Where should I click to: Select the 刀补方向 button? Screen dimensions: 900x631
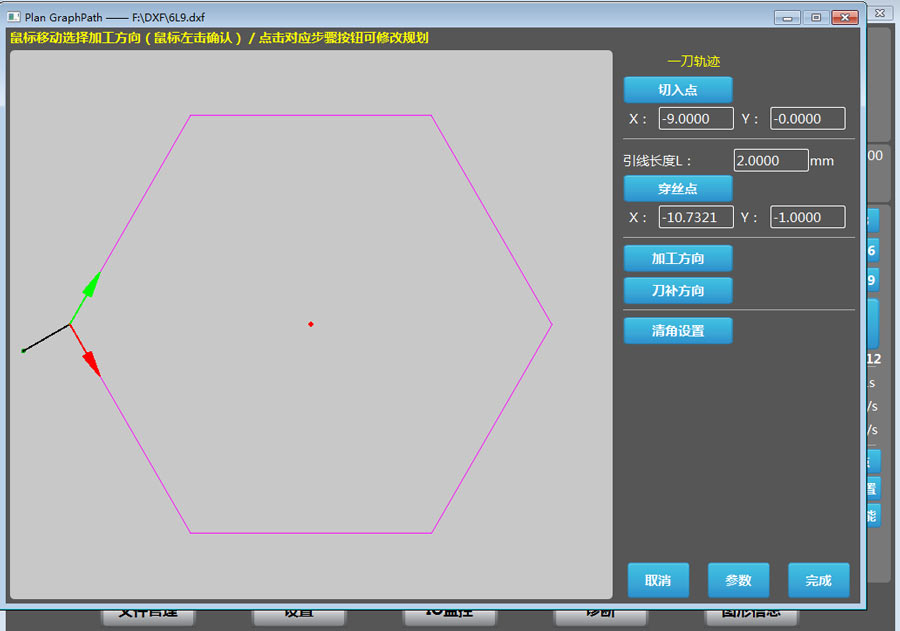pyautogui.click(x=678, y=291)
